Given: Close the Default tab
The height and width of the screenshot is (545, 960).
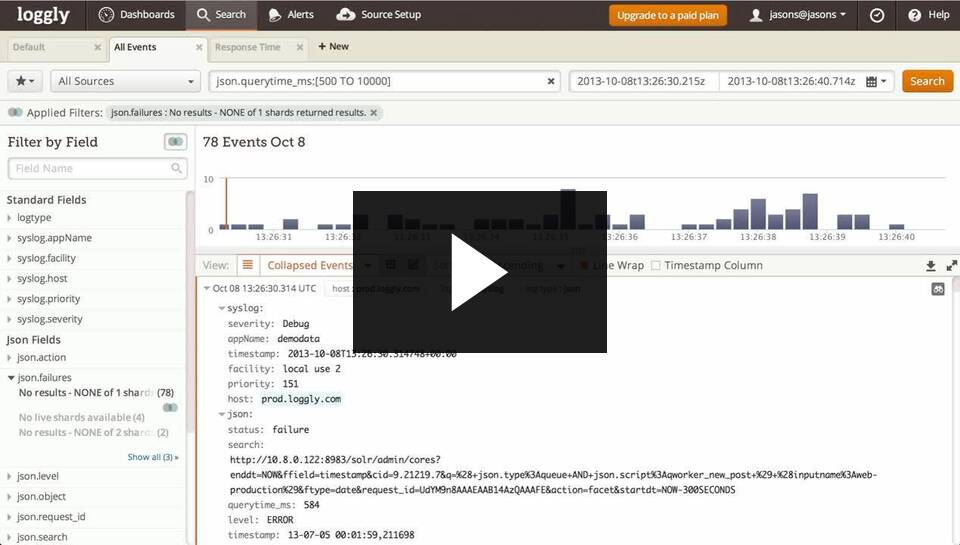Looking at the screenshot, I should 97,47.
